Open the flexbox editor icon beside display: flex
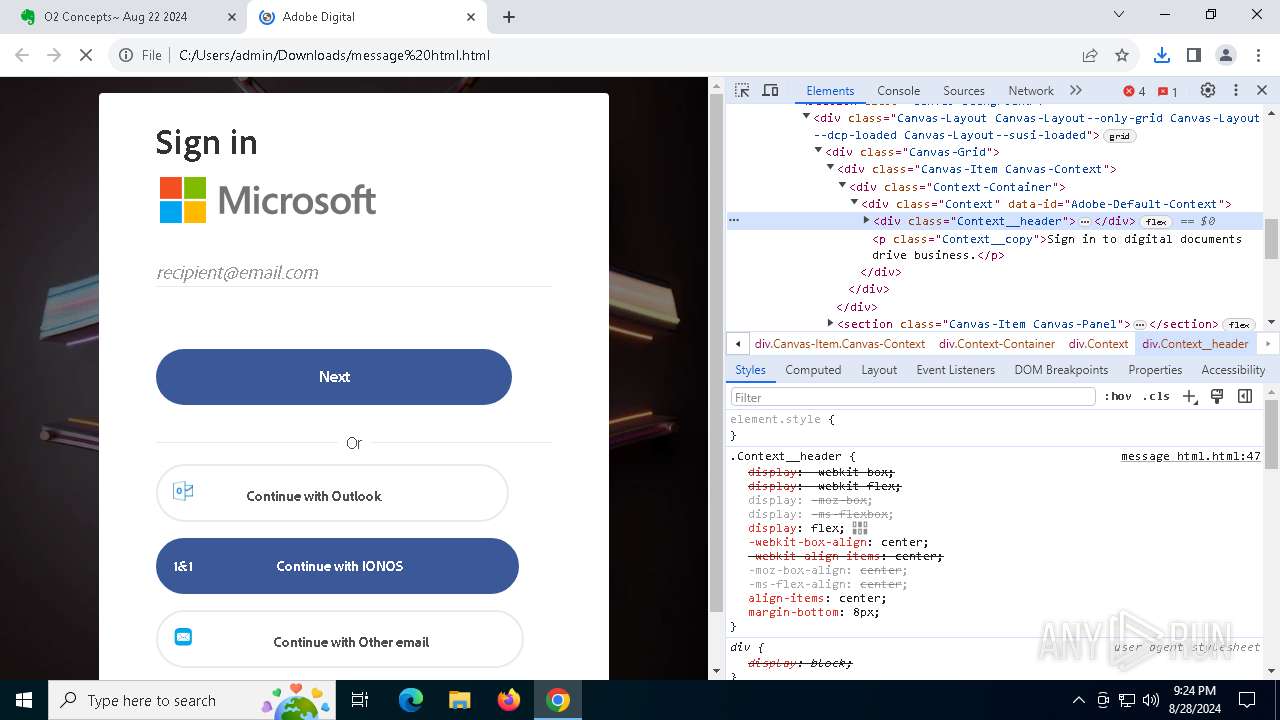The height and width of the screenshot is (720, 1280). point(860,528)
